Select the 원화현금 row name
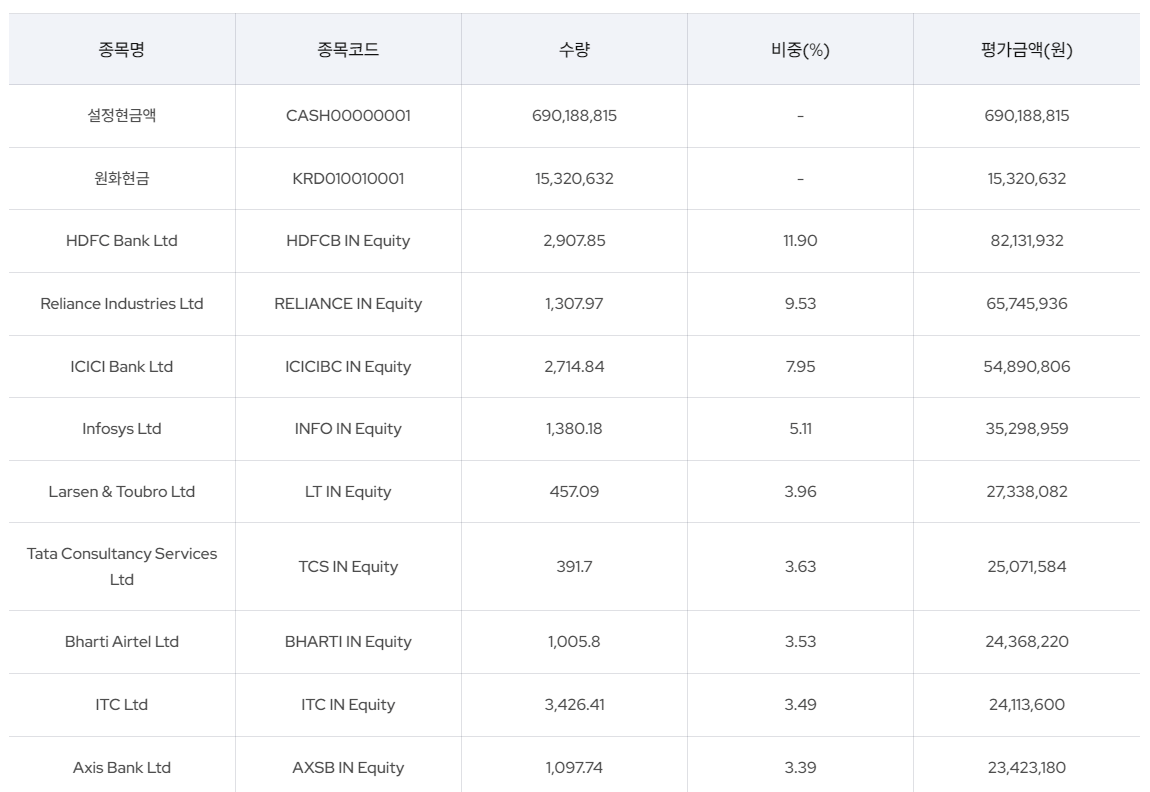The height and width of the screenshot is (792, 1150). [122, 178]
